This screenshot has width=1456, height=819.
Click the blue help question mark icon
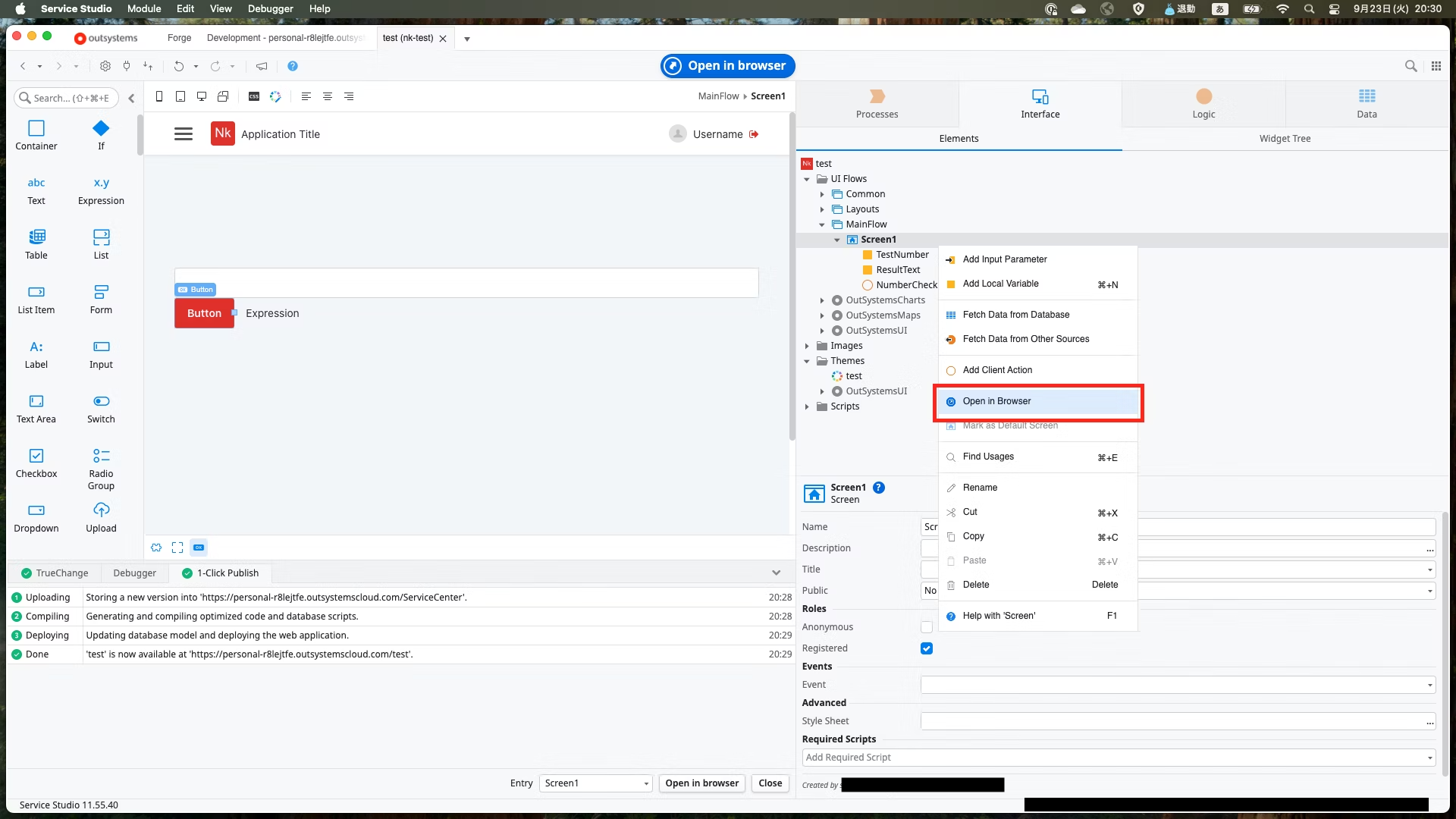(293, 66)
